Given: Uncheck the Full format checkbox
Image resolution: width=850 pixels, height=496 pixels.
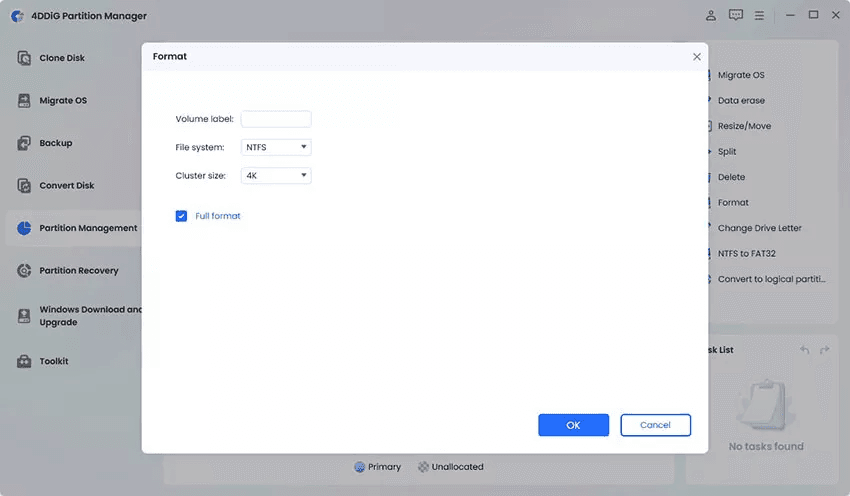Looking at the screenshot, I should click(x=181, y=216).
